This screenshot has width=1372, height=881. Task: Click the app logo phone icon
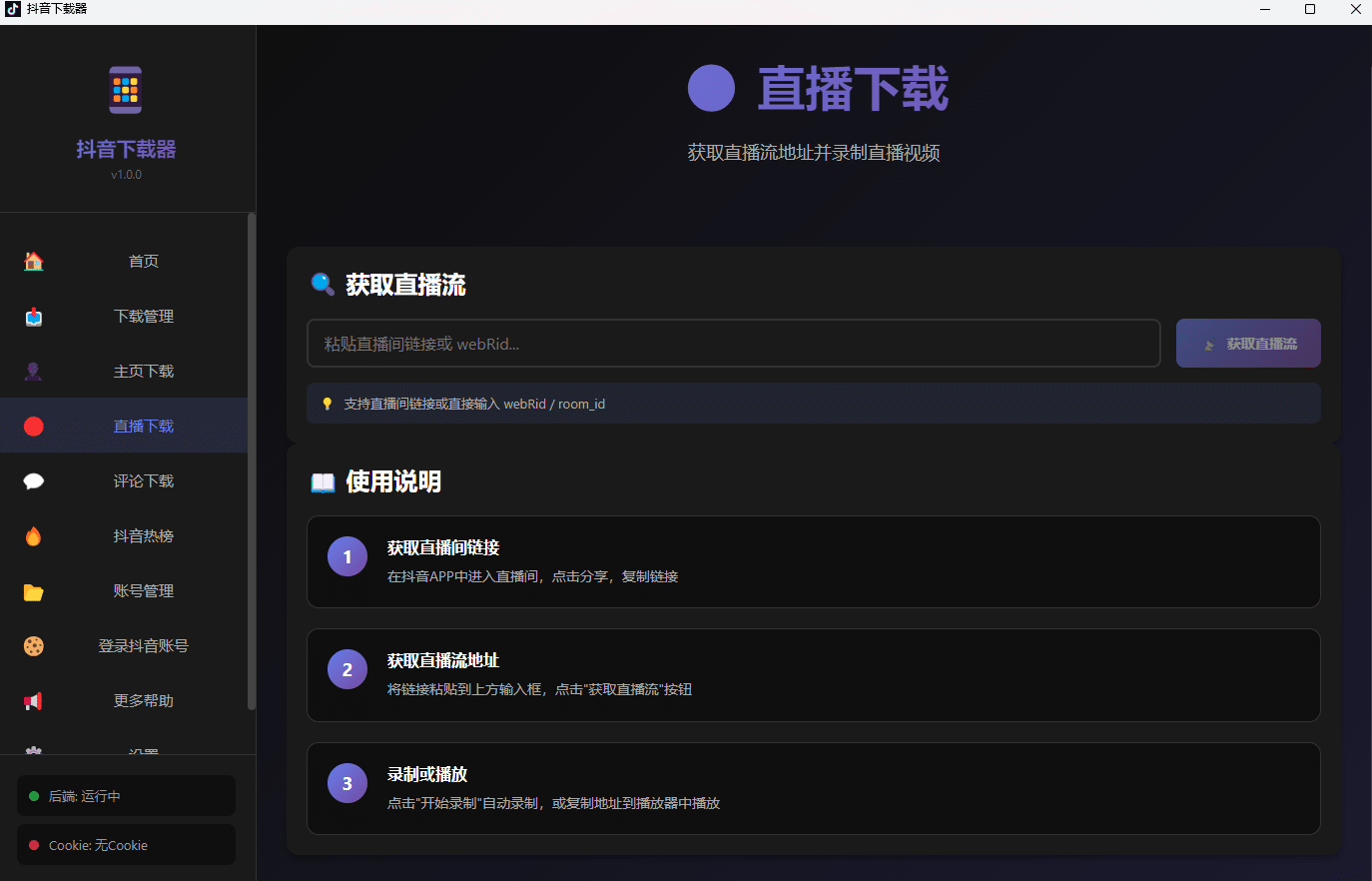[x=125, y=89]
